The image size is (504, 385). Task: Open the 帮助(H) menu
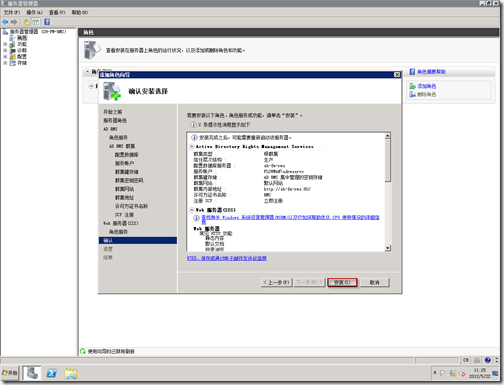click(x=80, y=12)
